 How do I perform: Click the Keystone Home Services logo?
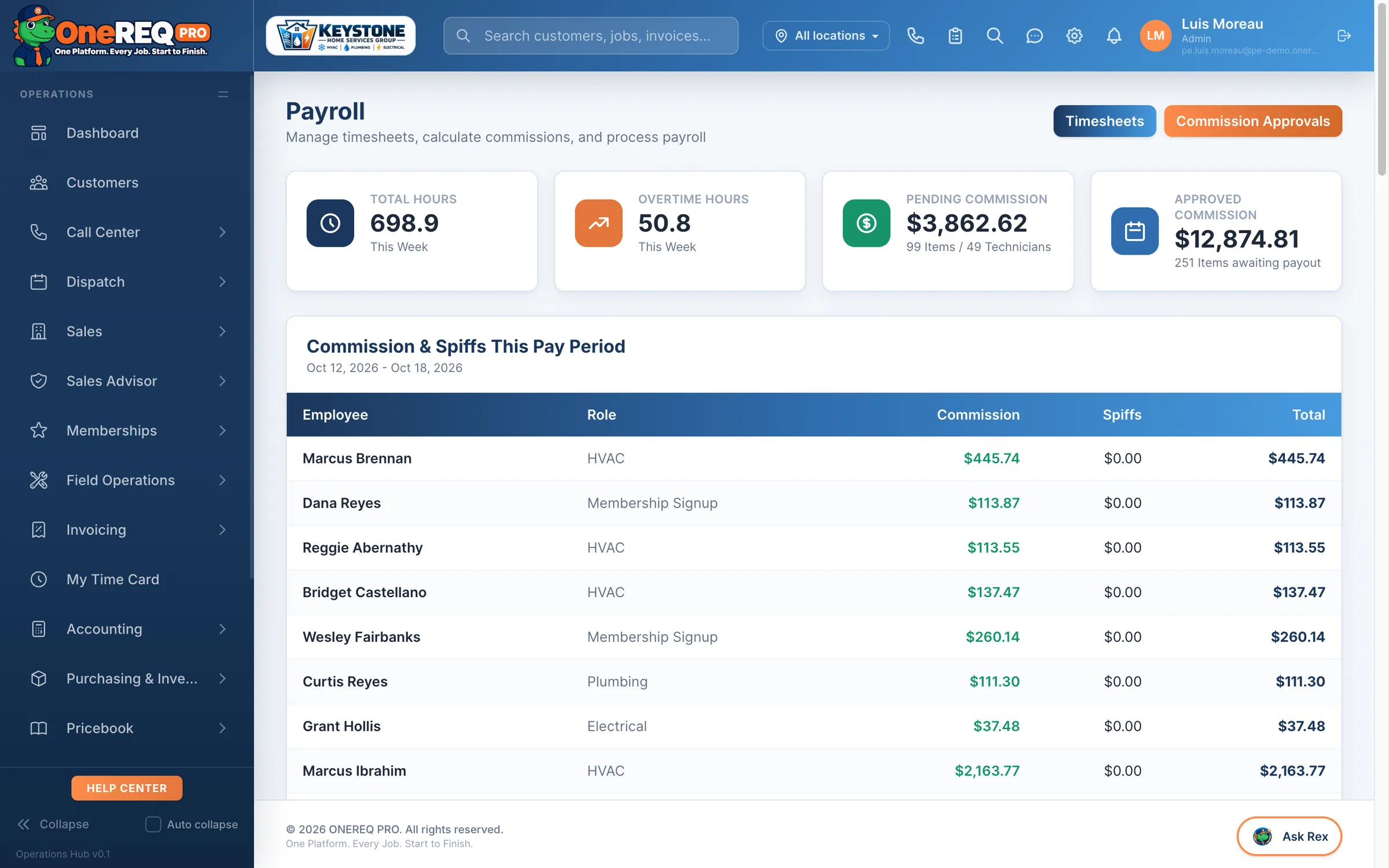point(340,36)
